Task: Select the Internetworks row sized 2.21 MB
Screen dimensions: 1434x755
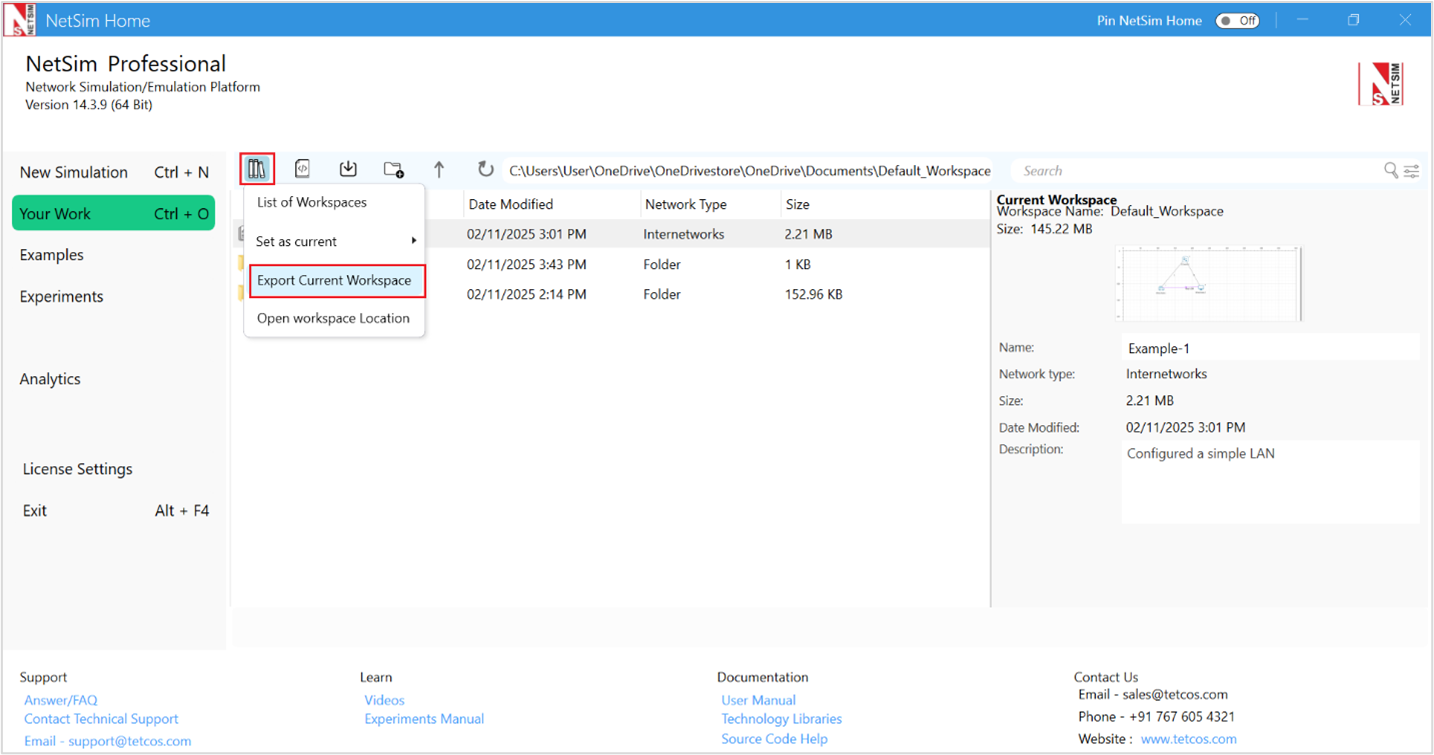Action: 611,234
